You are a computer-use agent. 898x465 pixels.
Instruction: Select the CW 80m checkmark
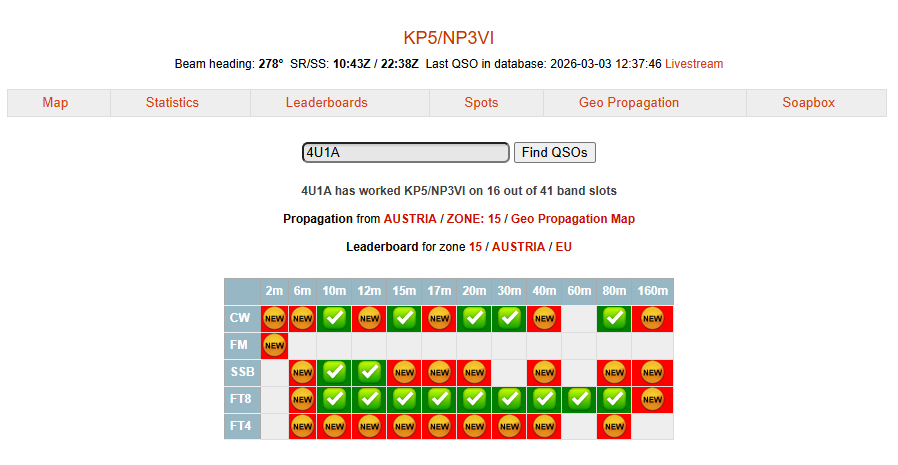point(614,318)
